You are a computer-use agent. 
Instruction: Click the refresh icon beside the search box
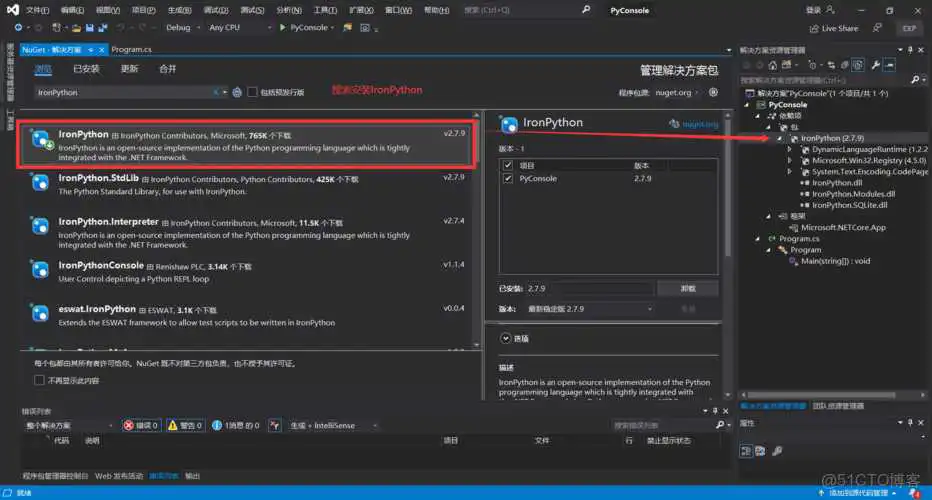(x=237, y=92)
